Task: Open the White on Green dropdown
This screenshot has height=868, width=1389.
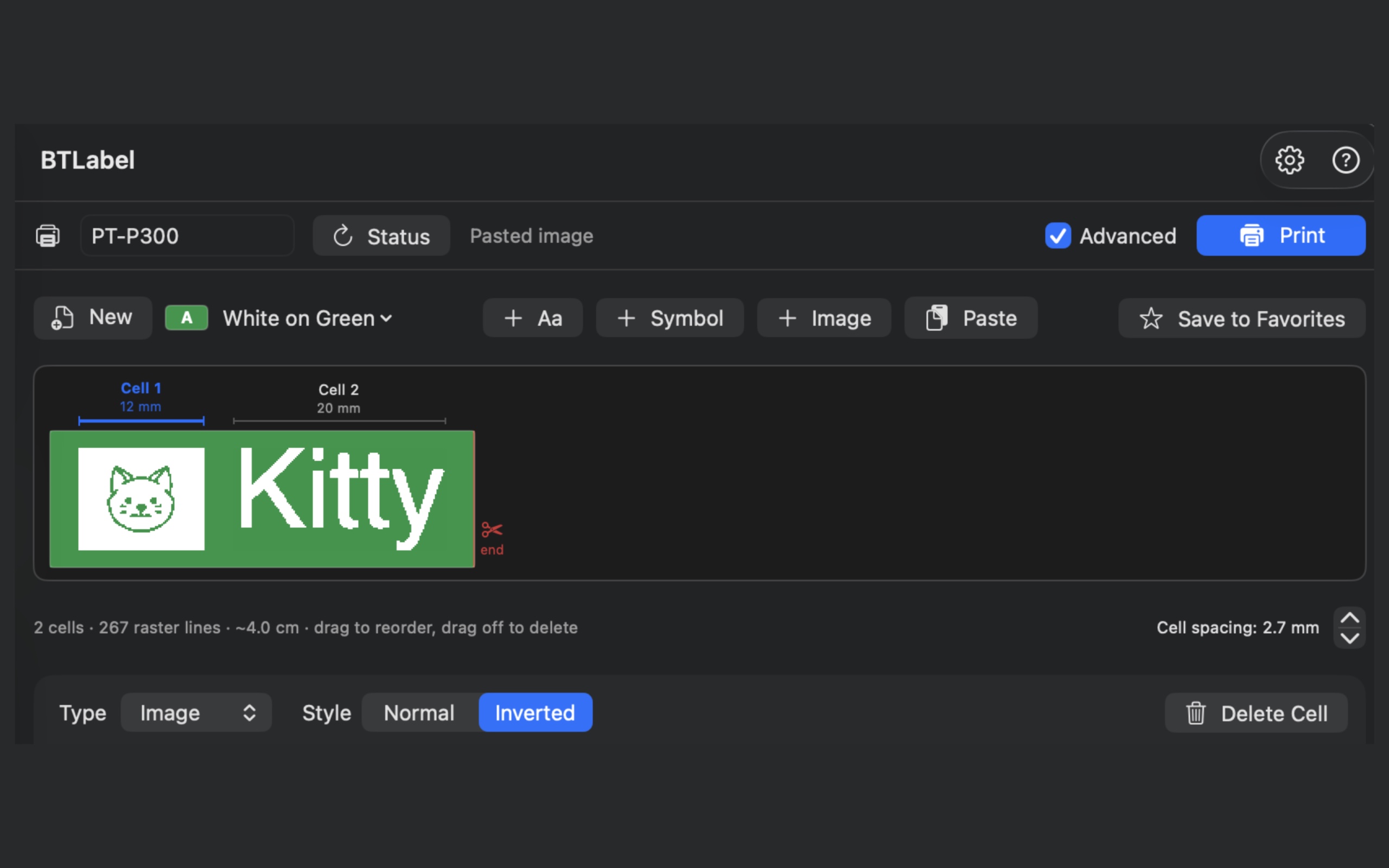Action: (307, 318)
